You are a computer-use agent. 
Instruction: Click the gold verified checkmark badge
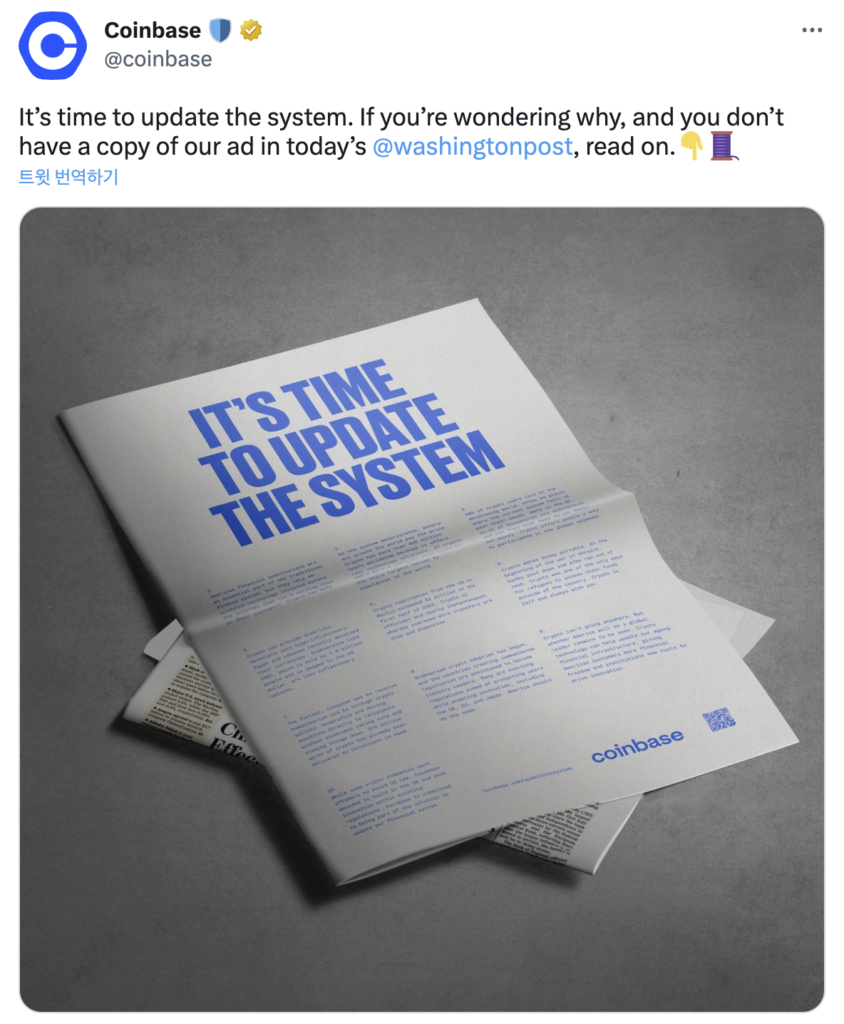(x=251, y=30)
